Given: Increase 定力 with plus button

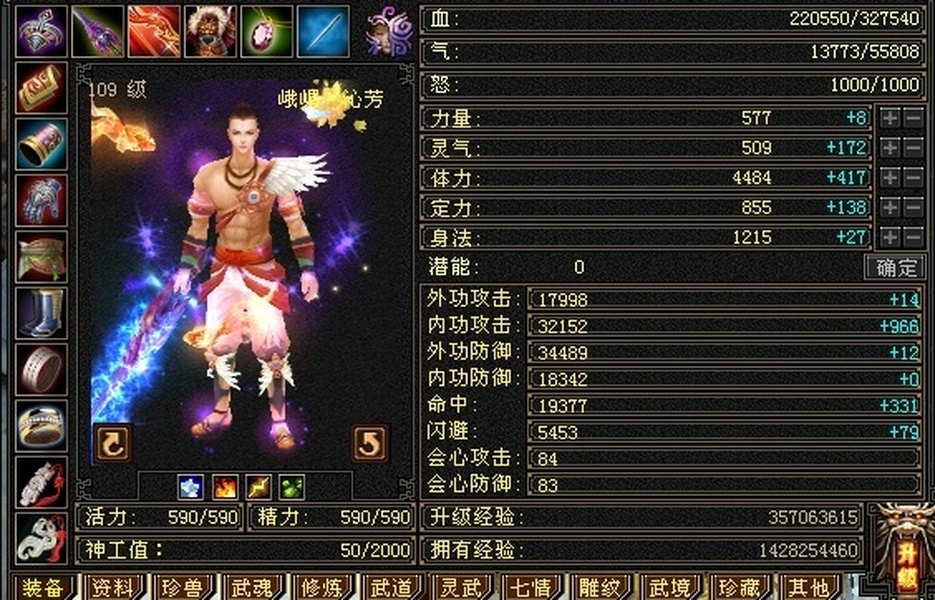Looking at the screenshot, I should tap(890, 207).
